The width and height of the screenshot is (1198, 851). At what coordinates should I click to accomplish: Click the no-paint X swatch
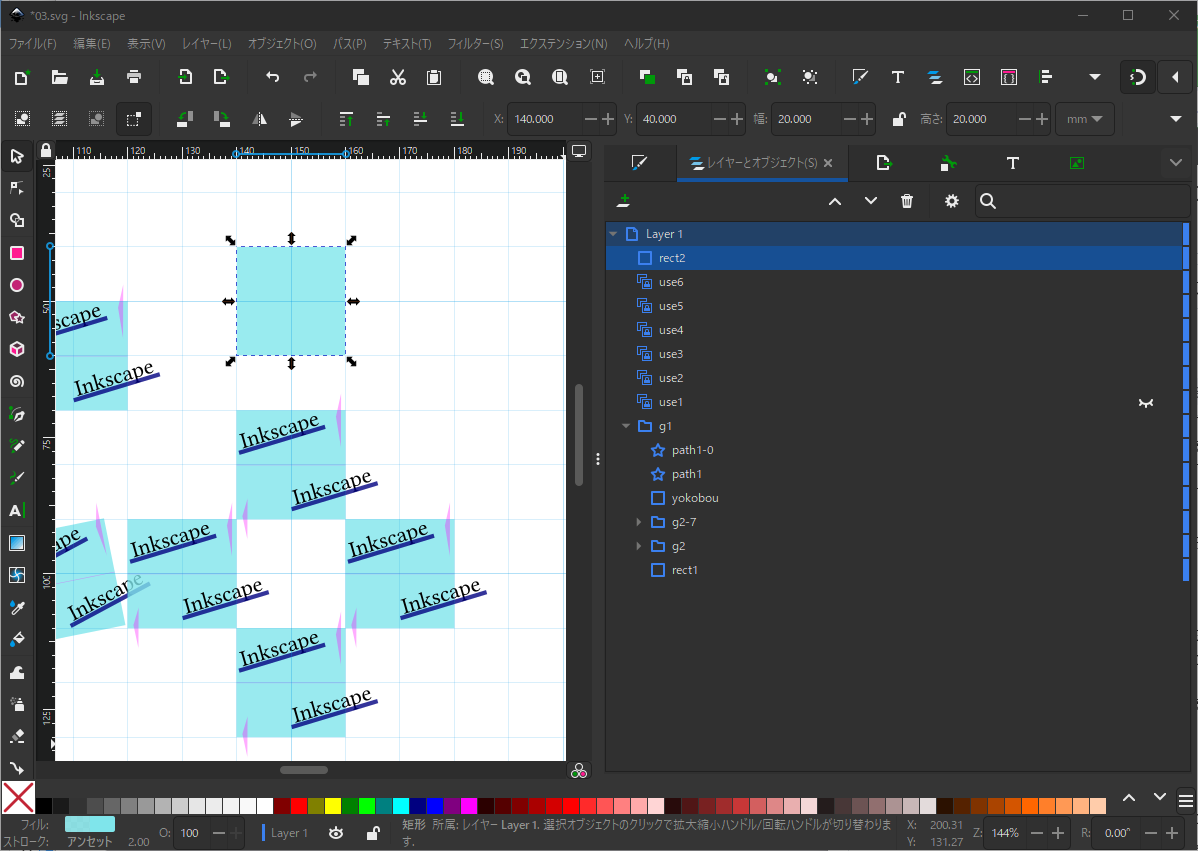click(x=18, y=798)
